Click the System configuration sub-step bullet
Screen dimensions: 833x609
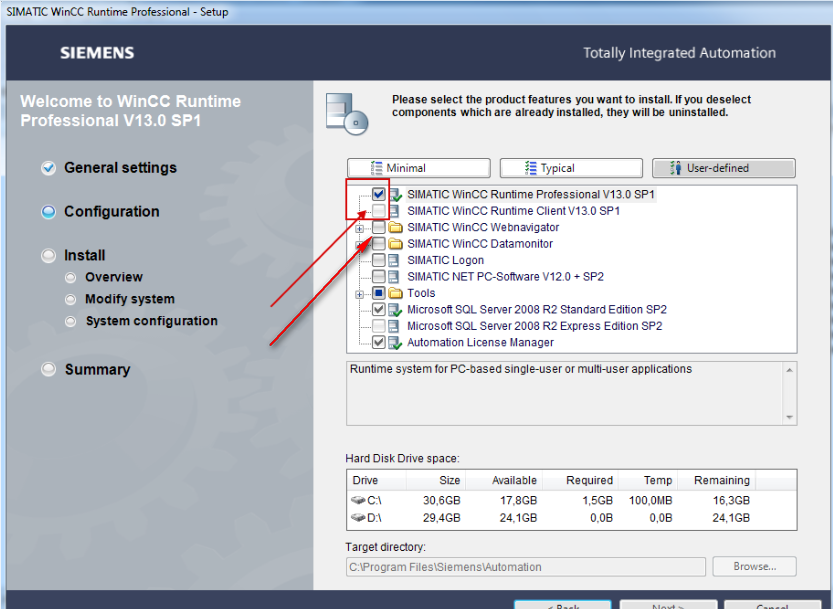(x=70, y=322)
